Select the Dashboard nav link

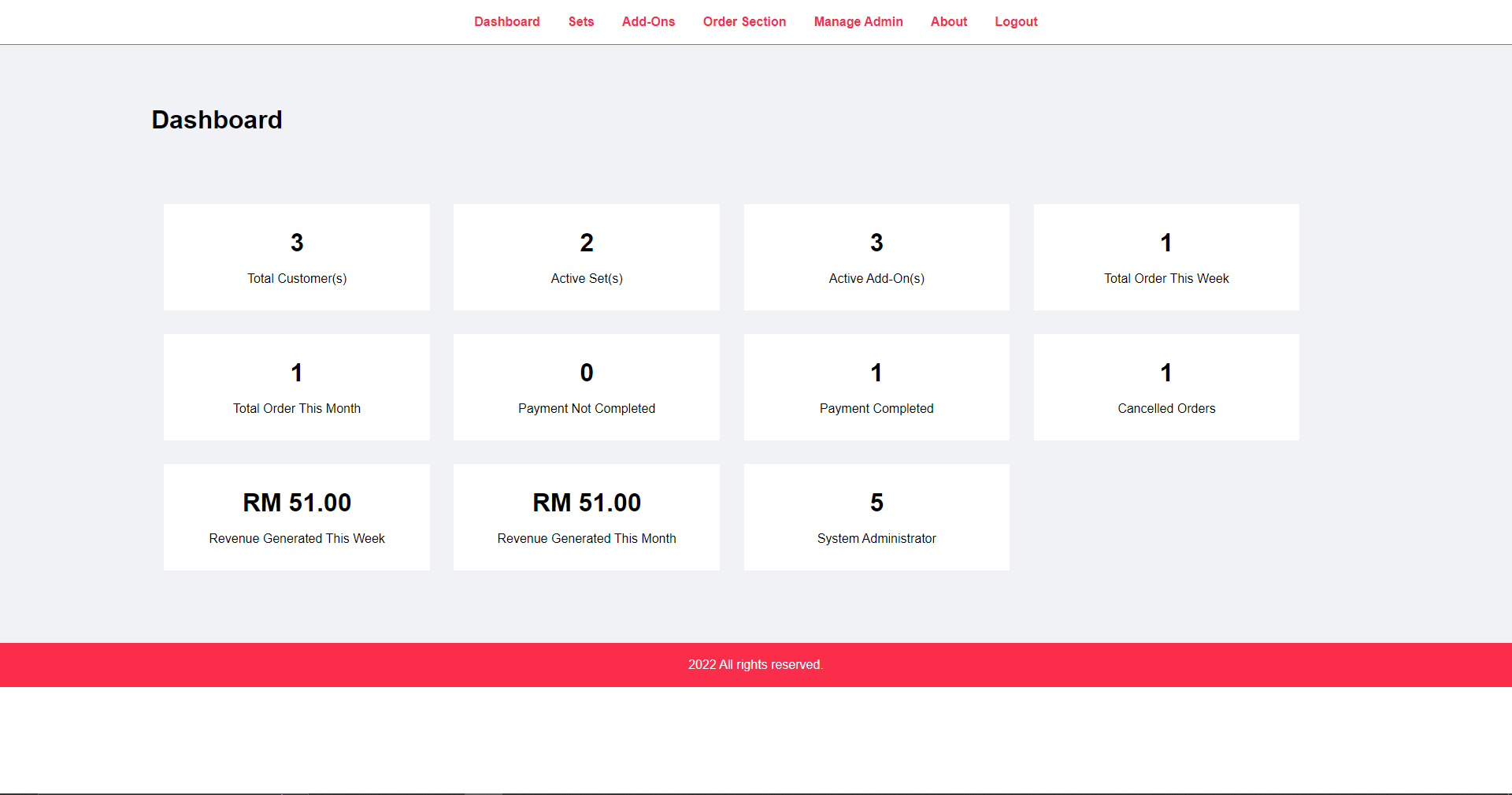tap(506, 21)
